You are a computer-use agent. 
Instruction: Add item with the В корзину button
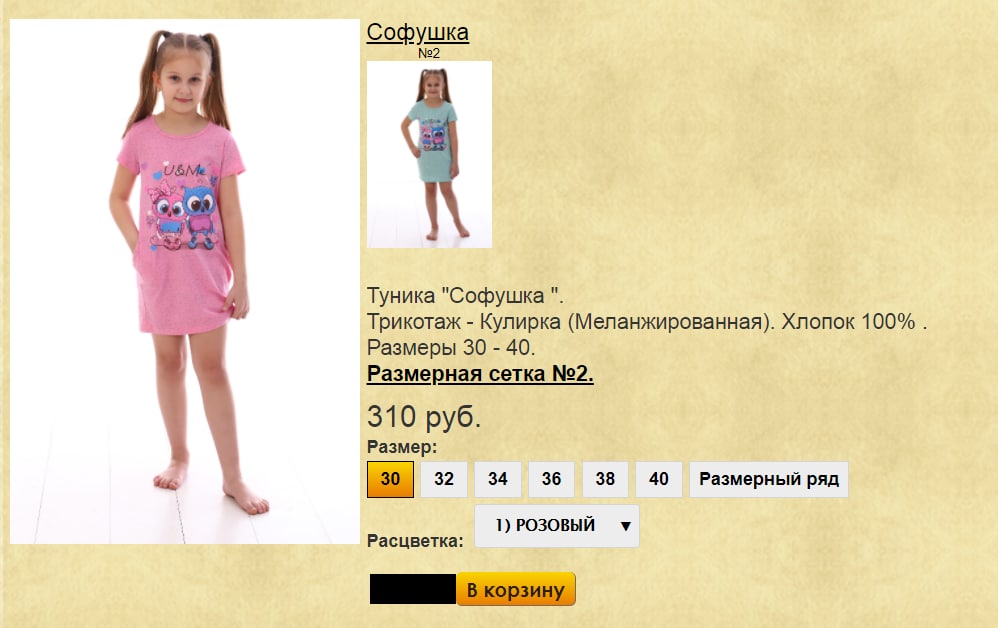point(516,589)
